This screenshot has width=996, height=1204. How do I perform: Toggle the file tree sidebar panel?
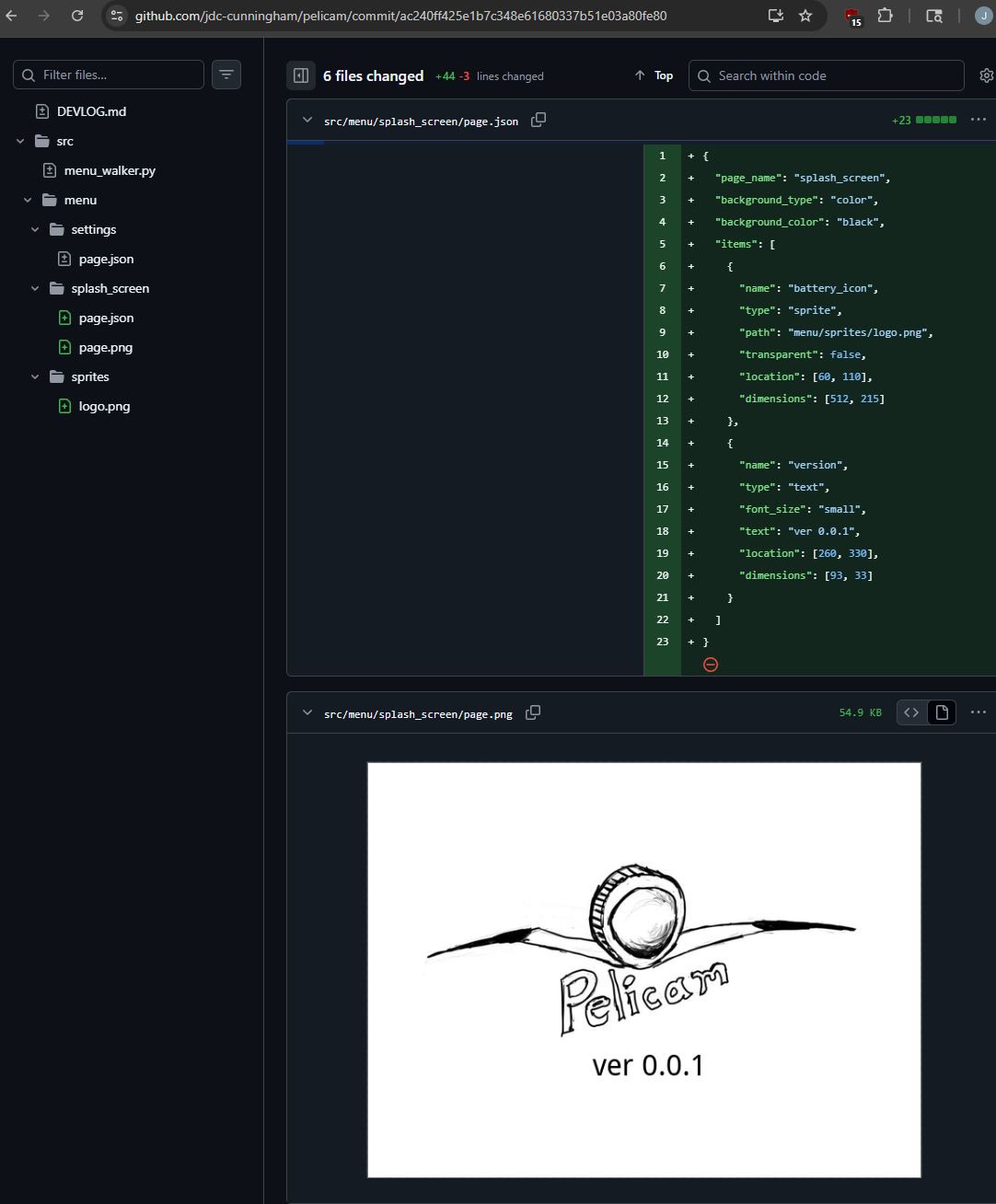coord(301,75)
